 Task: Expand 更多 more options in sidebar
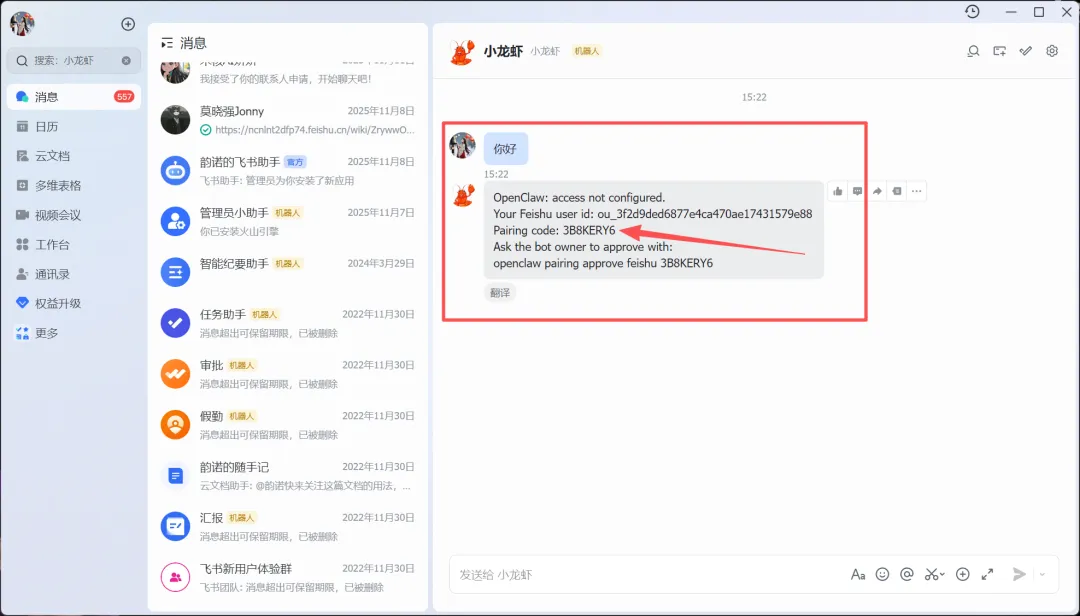74,333
